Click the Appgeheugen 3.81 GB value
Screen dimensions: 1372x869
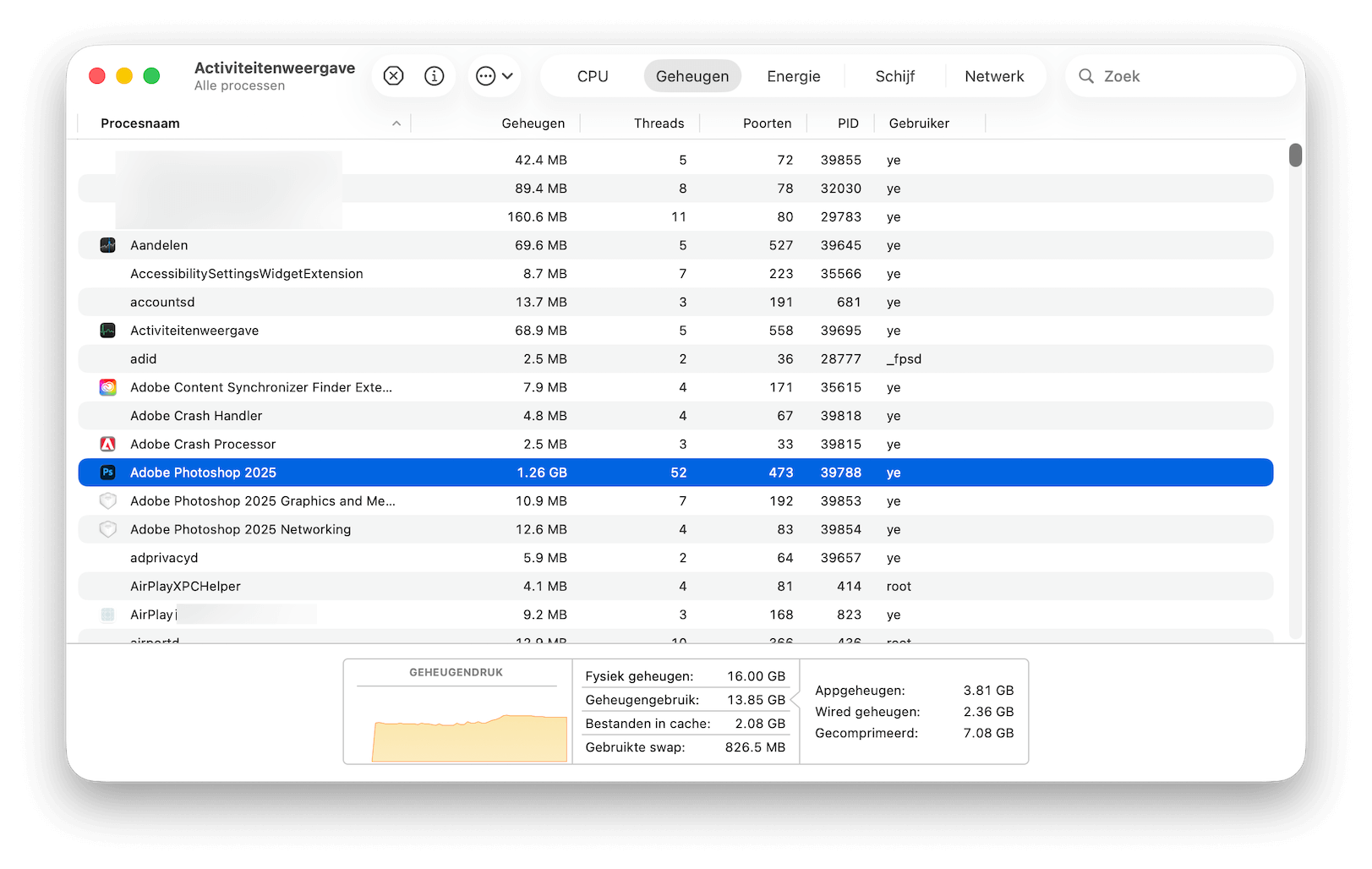tap(988, 691)
